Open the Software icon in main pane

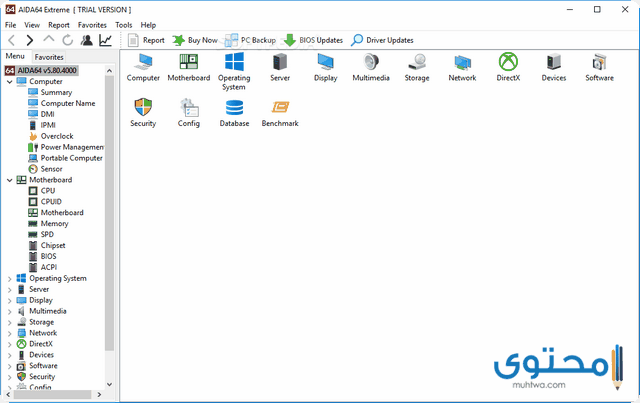pos(600,67)
